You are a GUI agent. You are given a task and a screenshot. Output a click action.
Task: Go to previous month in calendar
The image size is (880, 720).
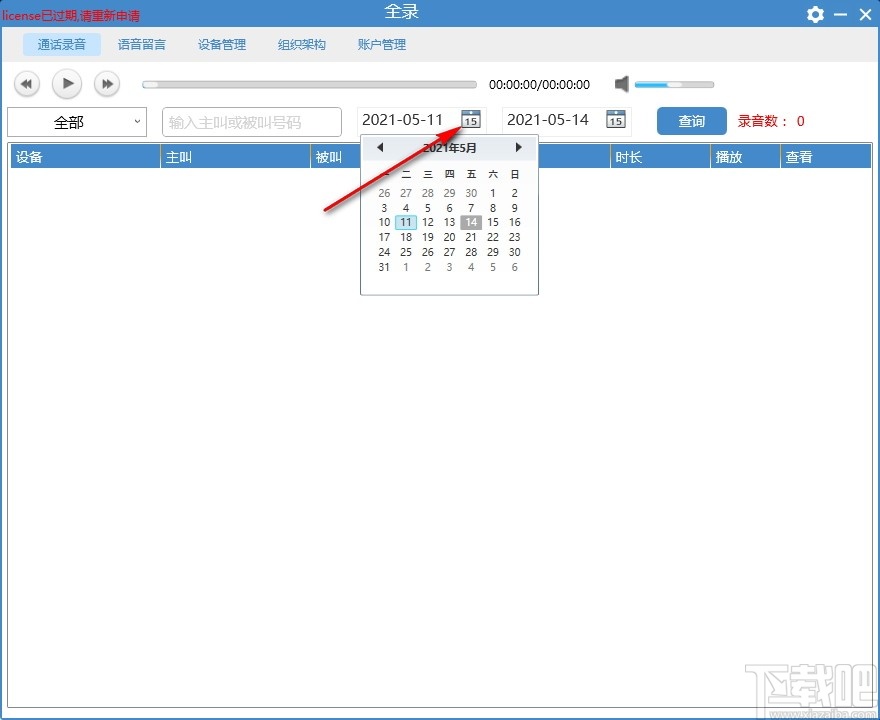tap(380, 147)
